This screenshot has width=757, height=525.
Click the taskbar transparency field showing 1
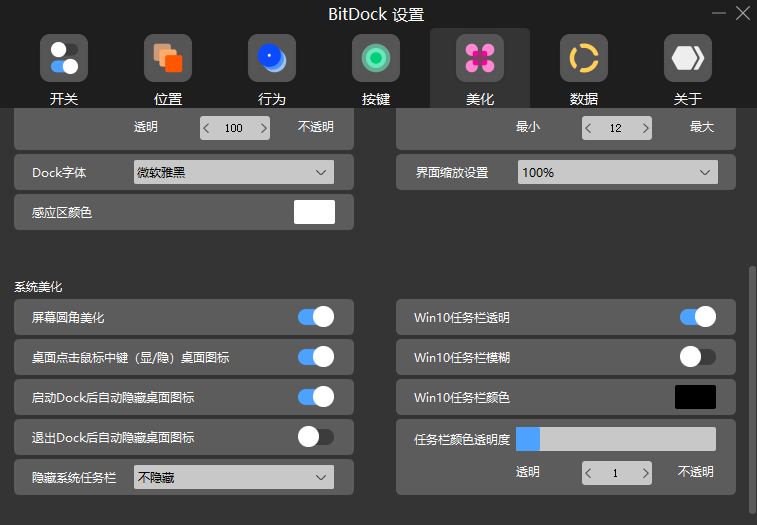pyautogui.click(x=616, y=473)
